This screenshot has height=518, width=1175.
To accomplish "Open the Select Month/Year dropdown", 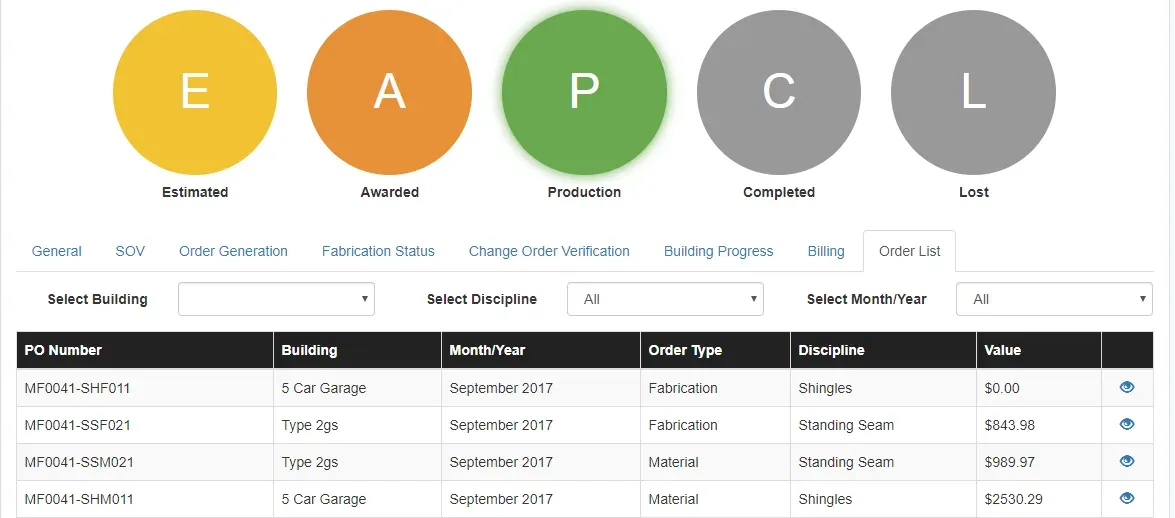I will coord(1054,299).
